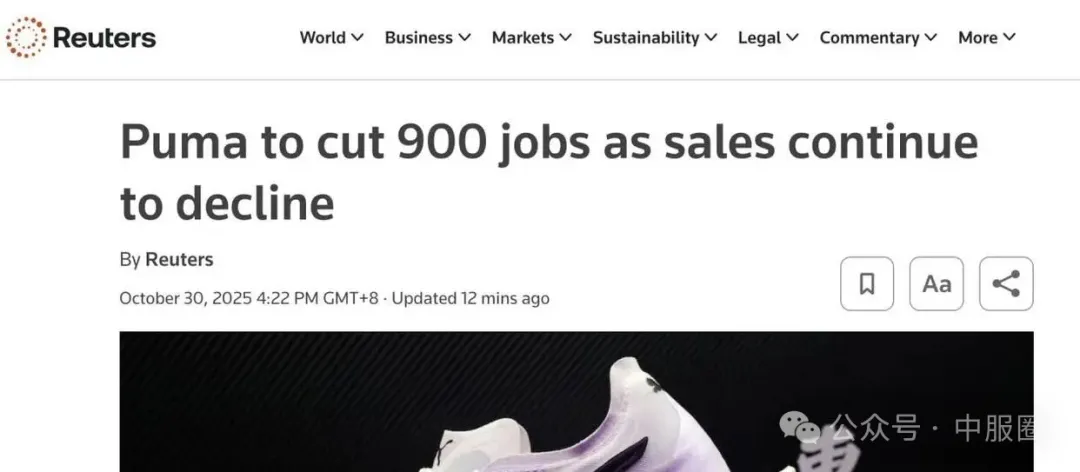The image size is (1080, 472).
Task: Expand the More menu chevron
Action: (x=1010, y=37)
